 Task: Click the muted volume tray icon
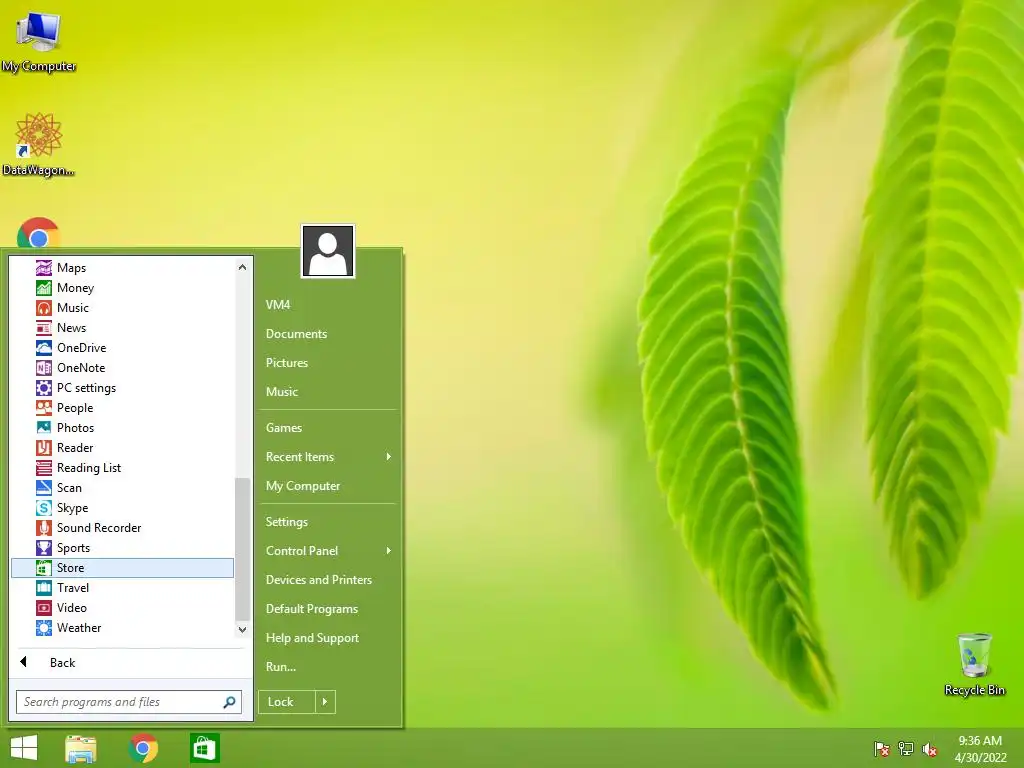pyautogui.click(x=930, y=749)
